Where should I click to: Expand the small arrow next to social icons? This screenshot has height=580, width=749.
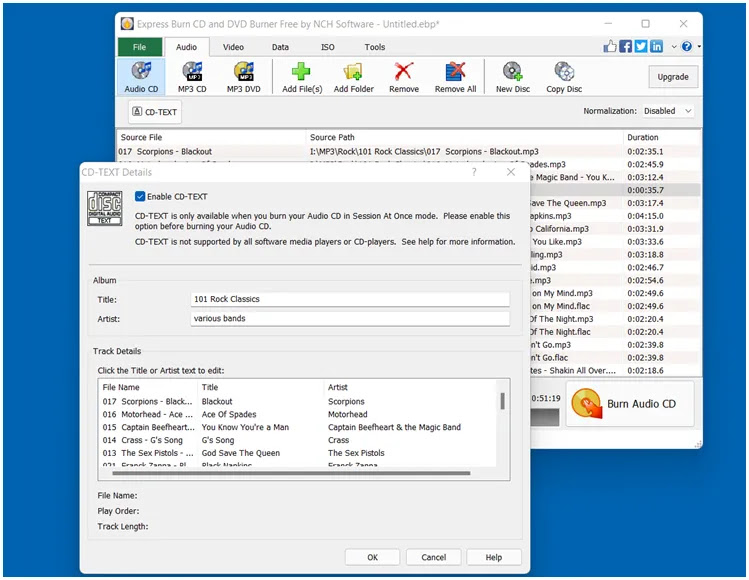click(674, 47)
